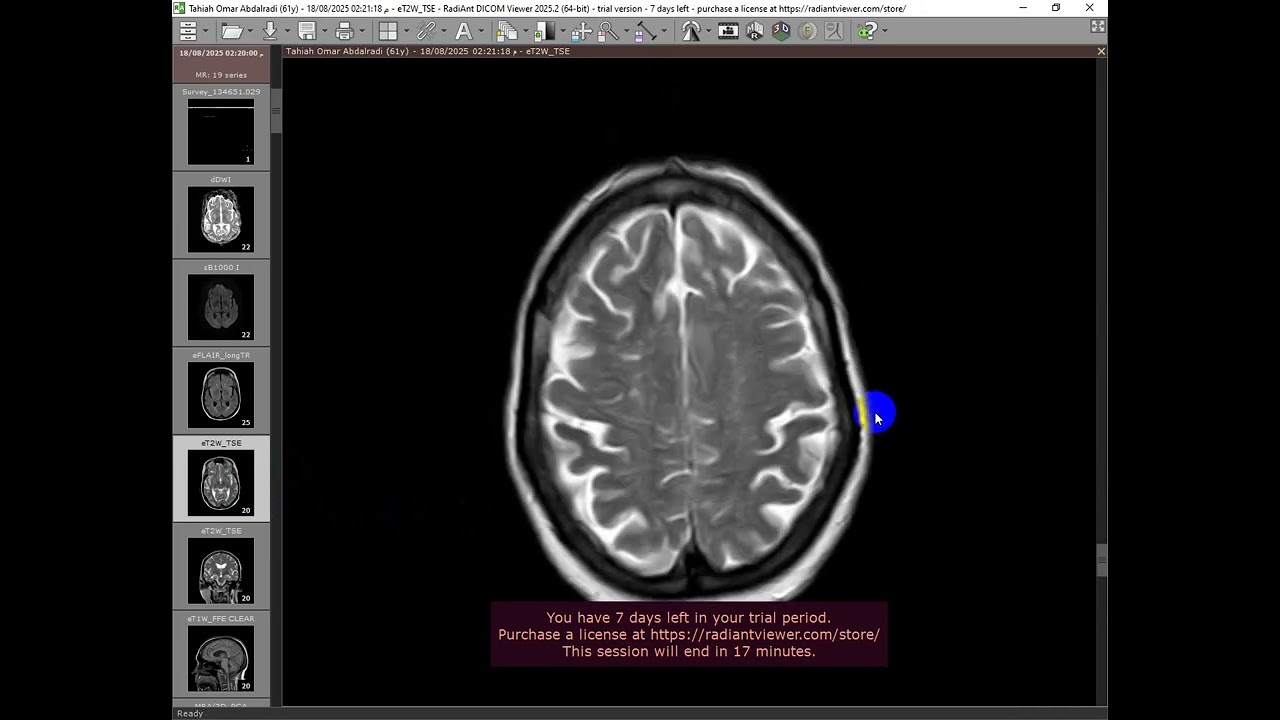The width and height of the screenshot is (1280, 720).
Task: Click the help question mark icon
Action: pos(867,31)
